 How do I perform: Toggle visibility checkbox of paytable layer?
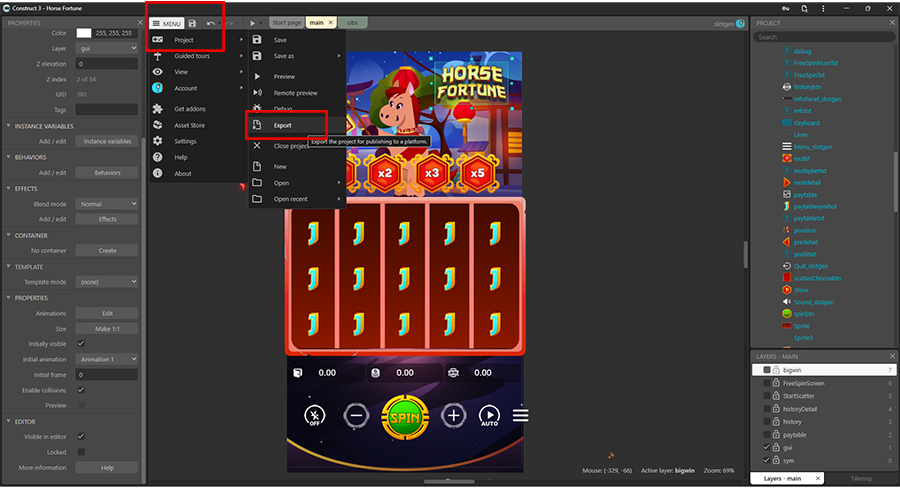point(767,435)
